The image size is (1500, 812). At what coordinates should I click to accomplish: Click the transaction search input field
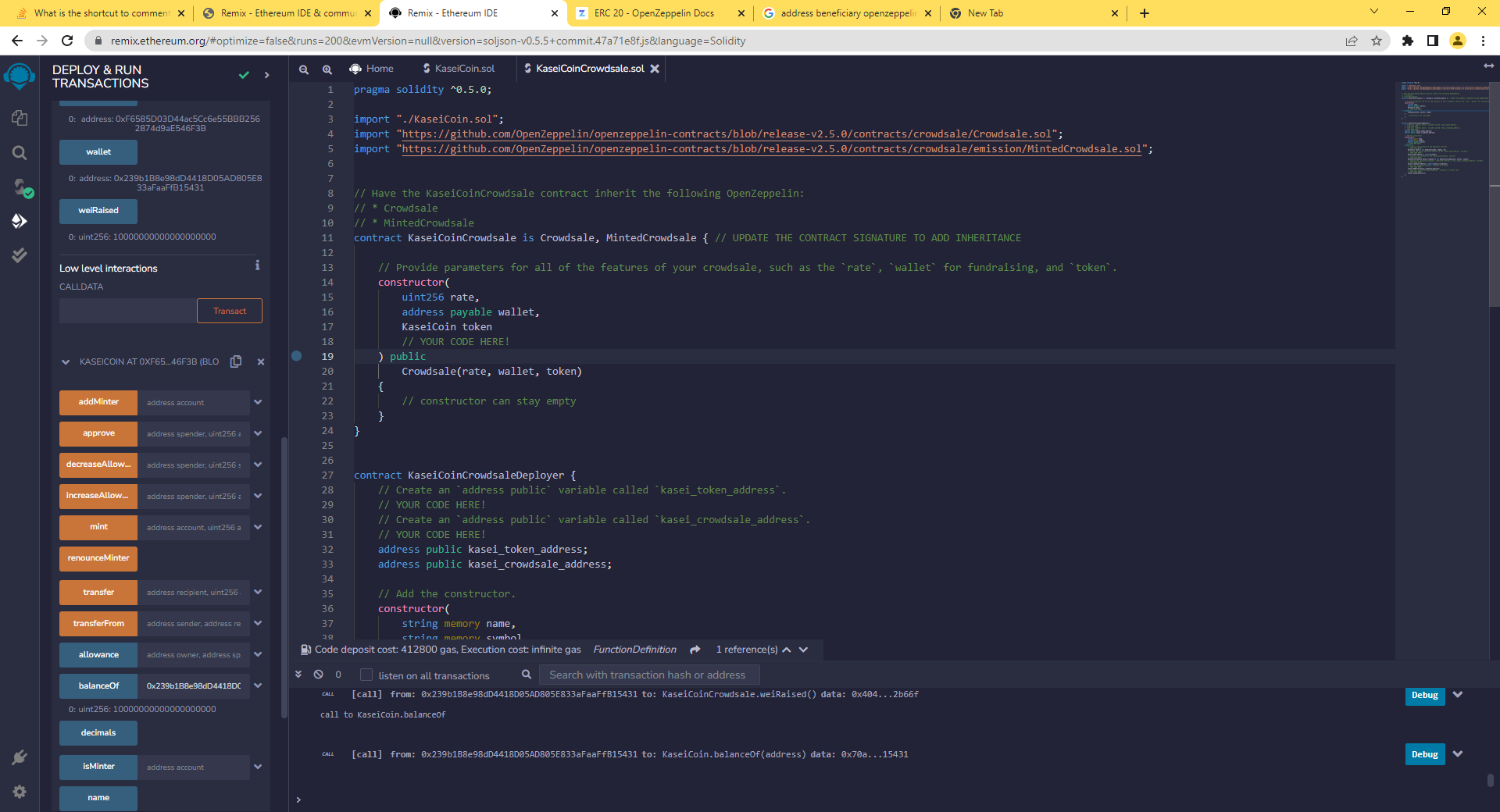pos(648,675)
